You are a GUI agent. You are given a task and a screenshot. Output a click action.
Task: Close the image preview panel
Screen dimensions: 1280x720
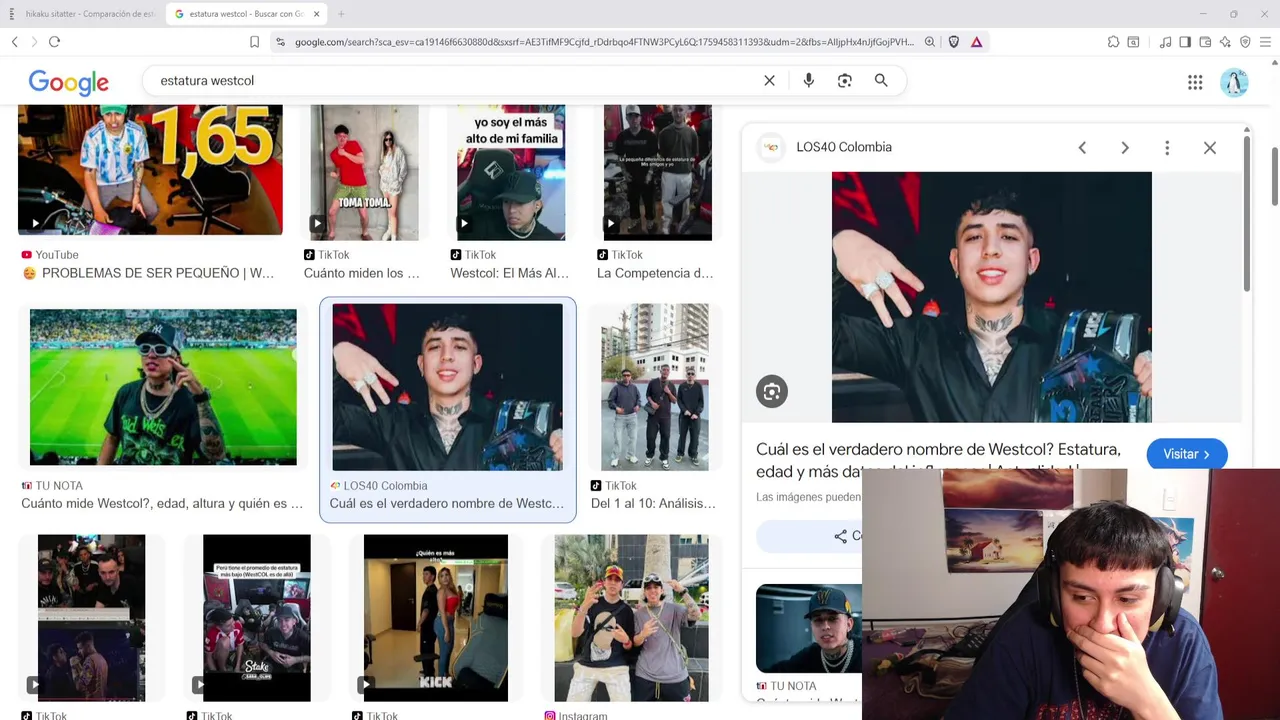pos(1210,148)
